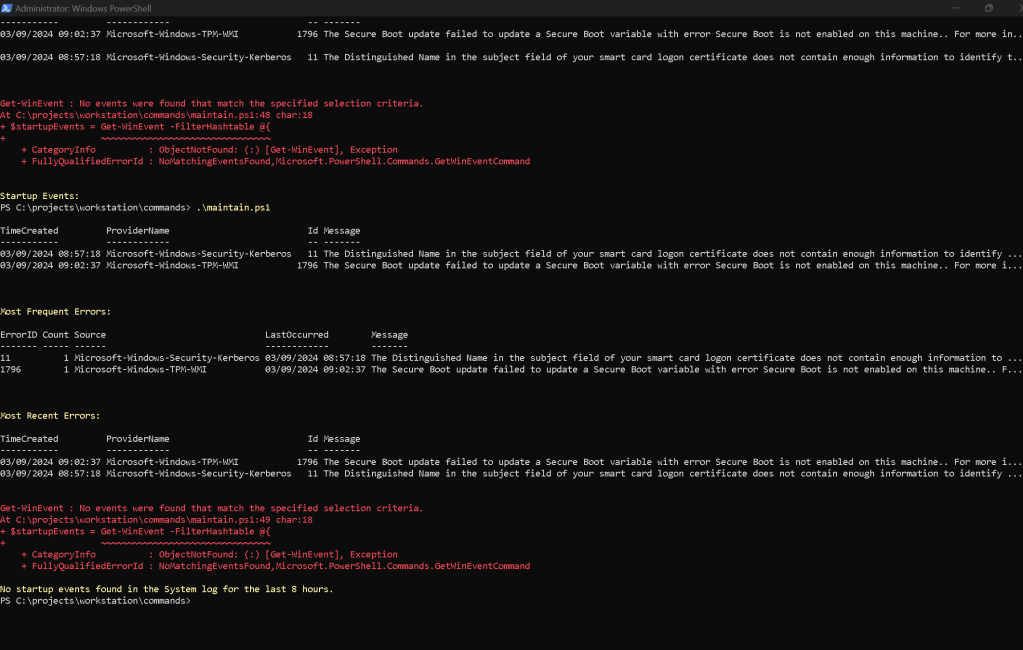This screenshot has height=650, width=1023.
Task: Minimize the PowerShell window
Action: [x=956, y=8]
